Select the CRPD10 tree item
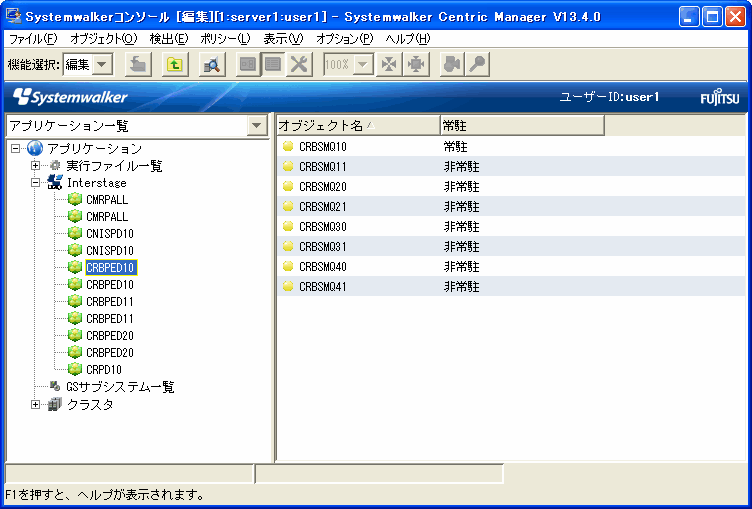 pyautogui.click(x=104, y=370)
